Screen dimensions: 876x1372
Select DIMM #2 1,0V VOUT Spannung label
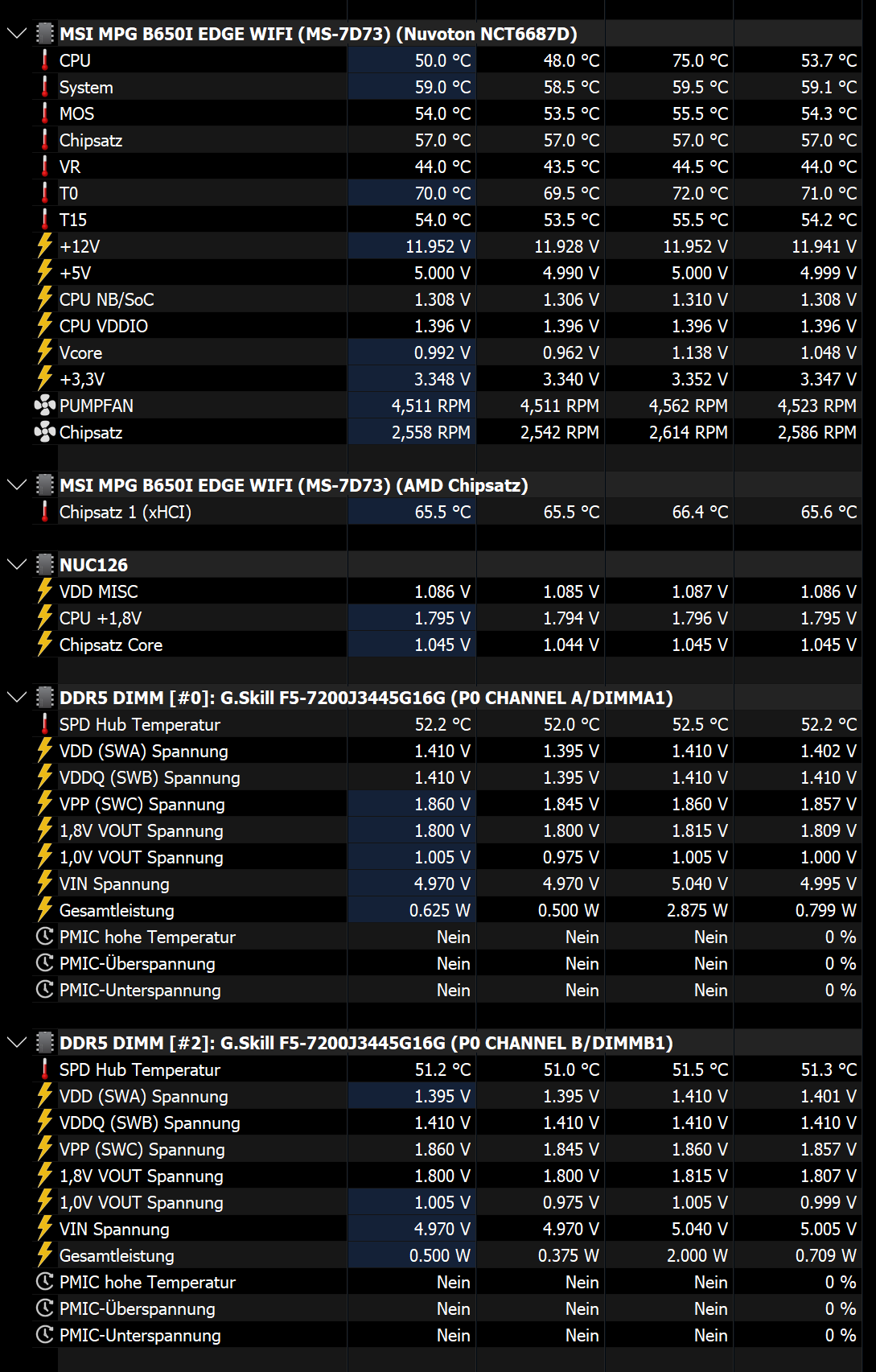(x=142, y=1202)
